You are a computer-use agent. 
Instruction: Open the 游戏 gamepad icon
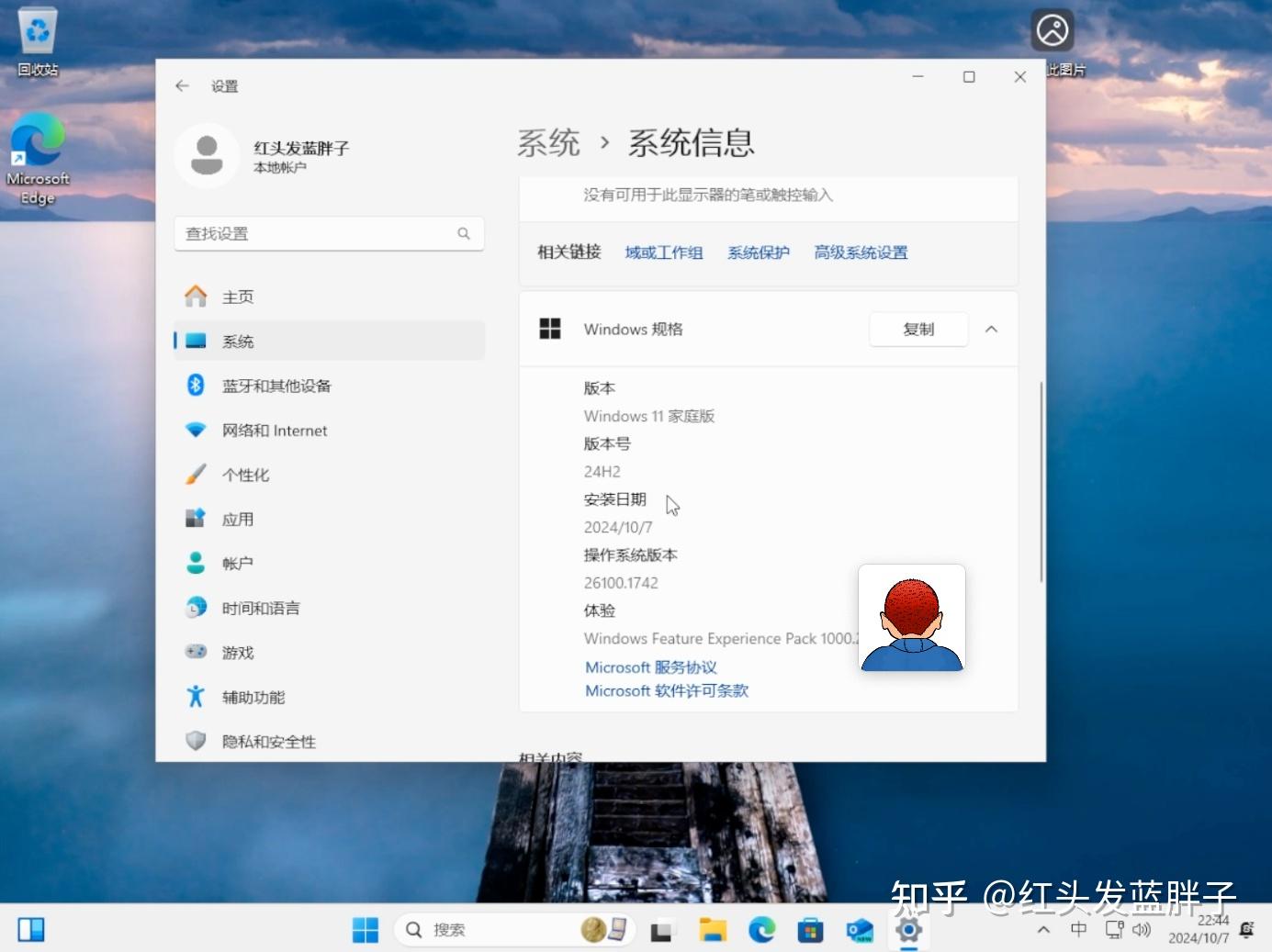(196, 652)
